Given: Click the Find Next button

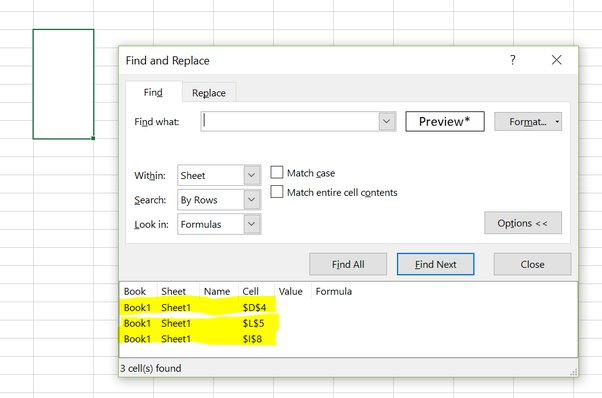Looking at the screenshot, I should 435,264.
